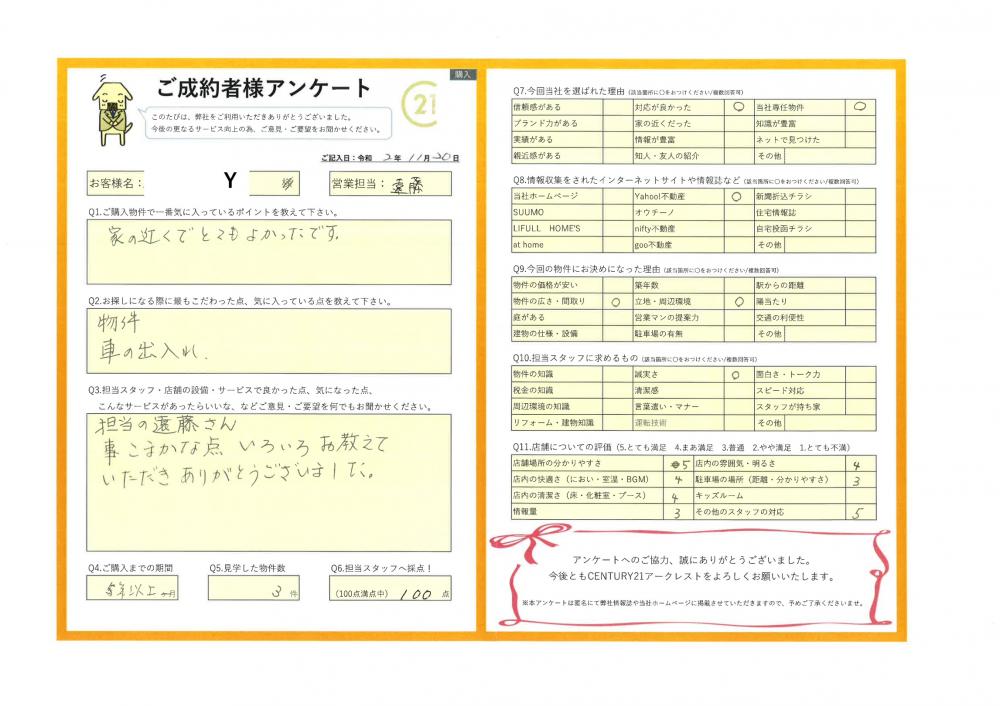
Task: Click the 購入 tab label at top
Action: tap(463, 75)
